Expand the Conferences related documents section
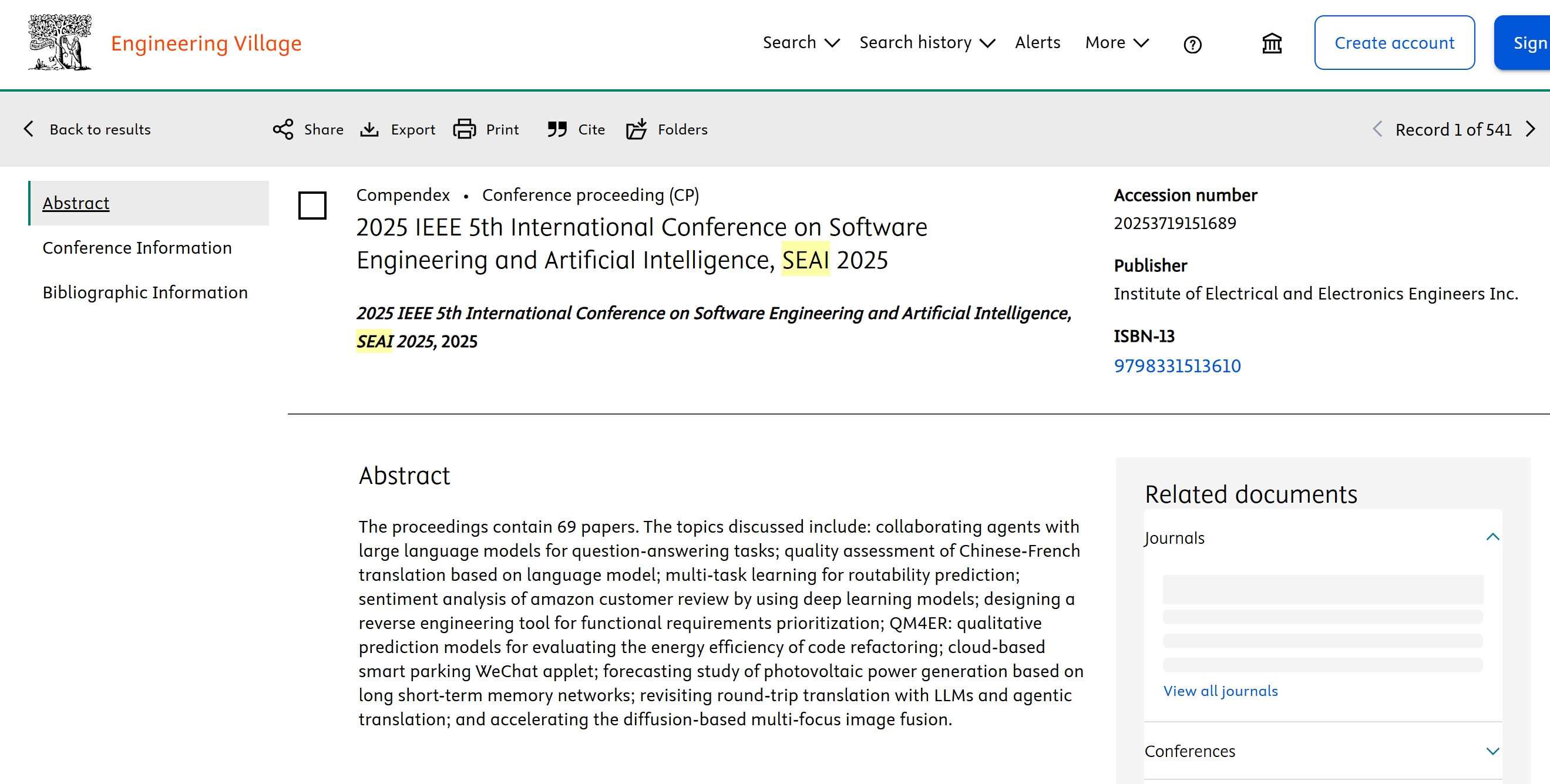The width and height of the screenshot is (1550, 784). click(x=1492, y=751)
